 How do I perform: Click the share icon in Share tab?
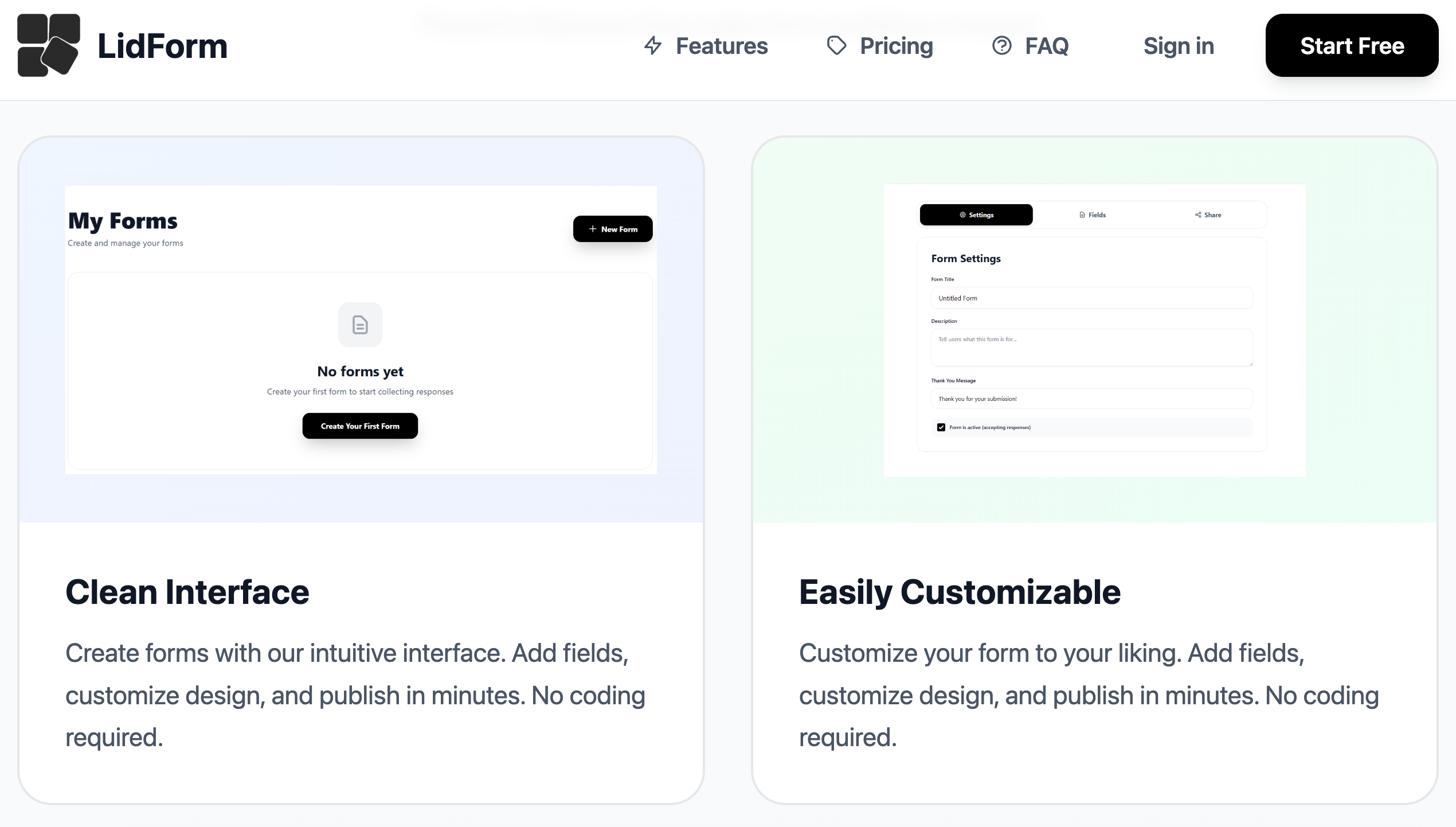(x=1198, y=215)
